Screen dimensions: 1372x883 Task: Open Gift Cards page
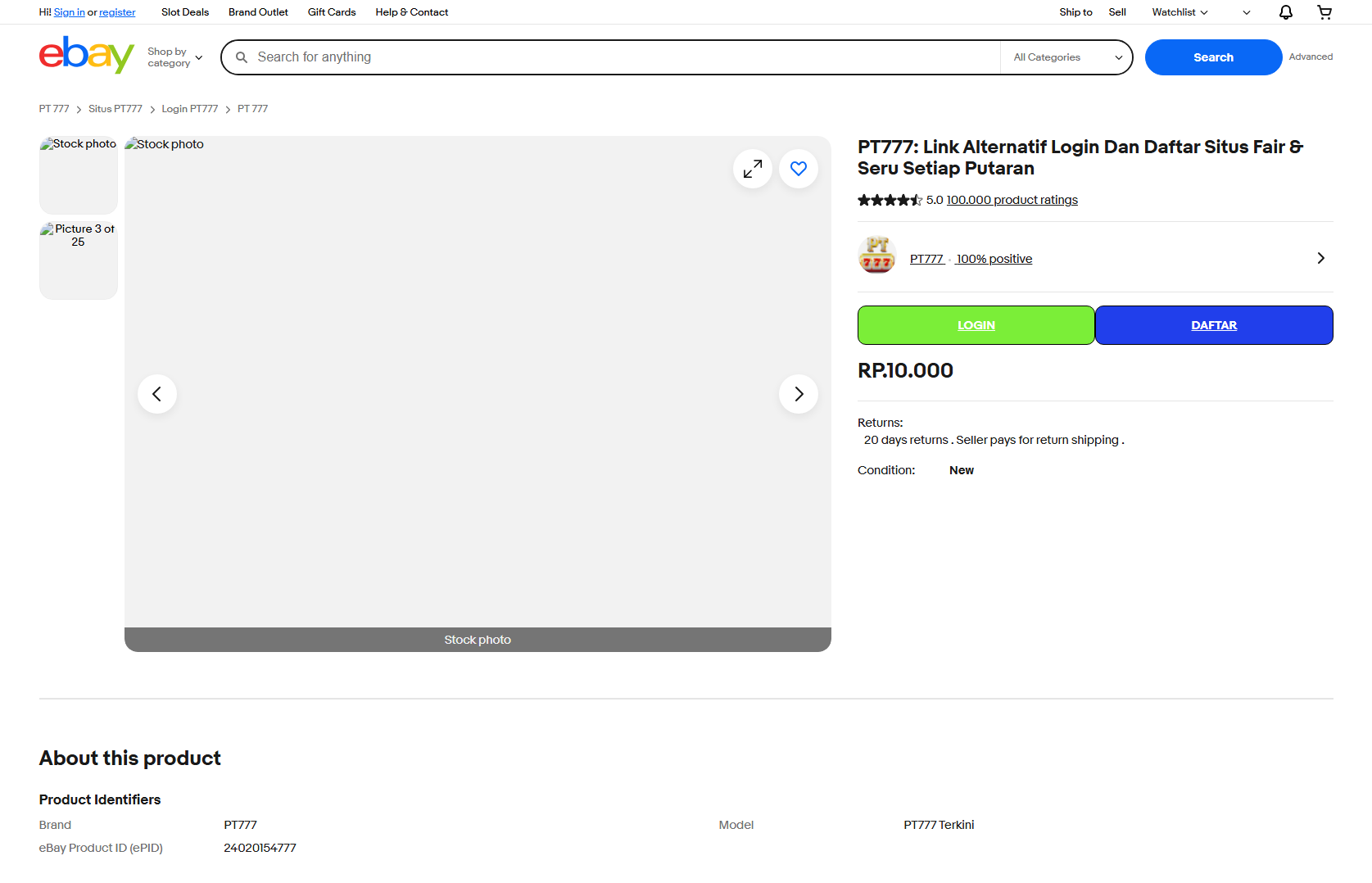point(332,12)
